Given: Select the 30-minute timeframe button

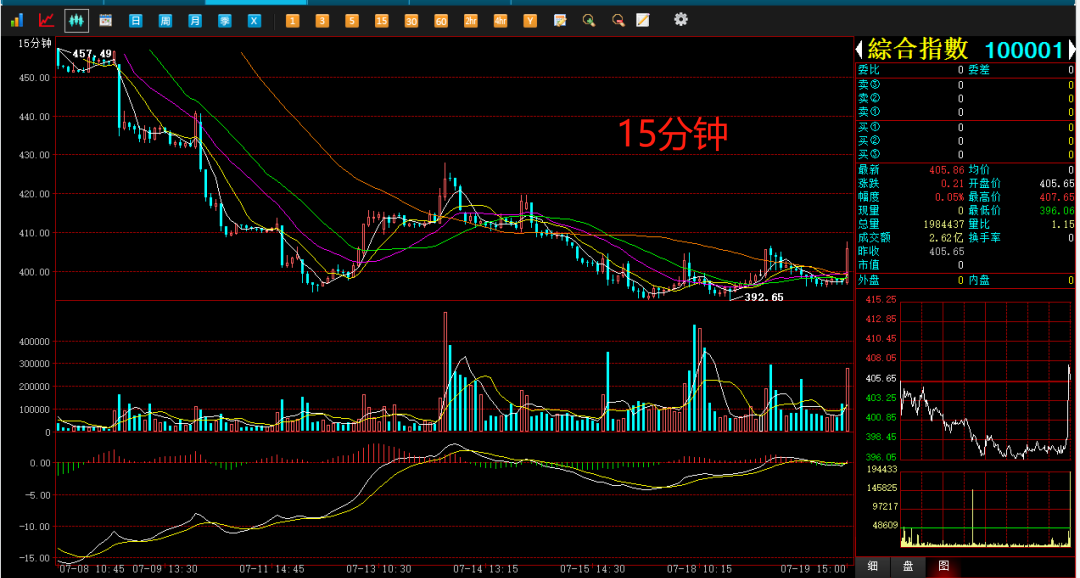Looking at the screenshot, I should 411,21.
